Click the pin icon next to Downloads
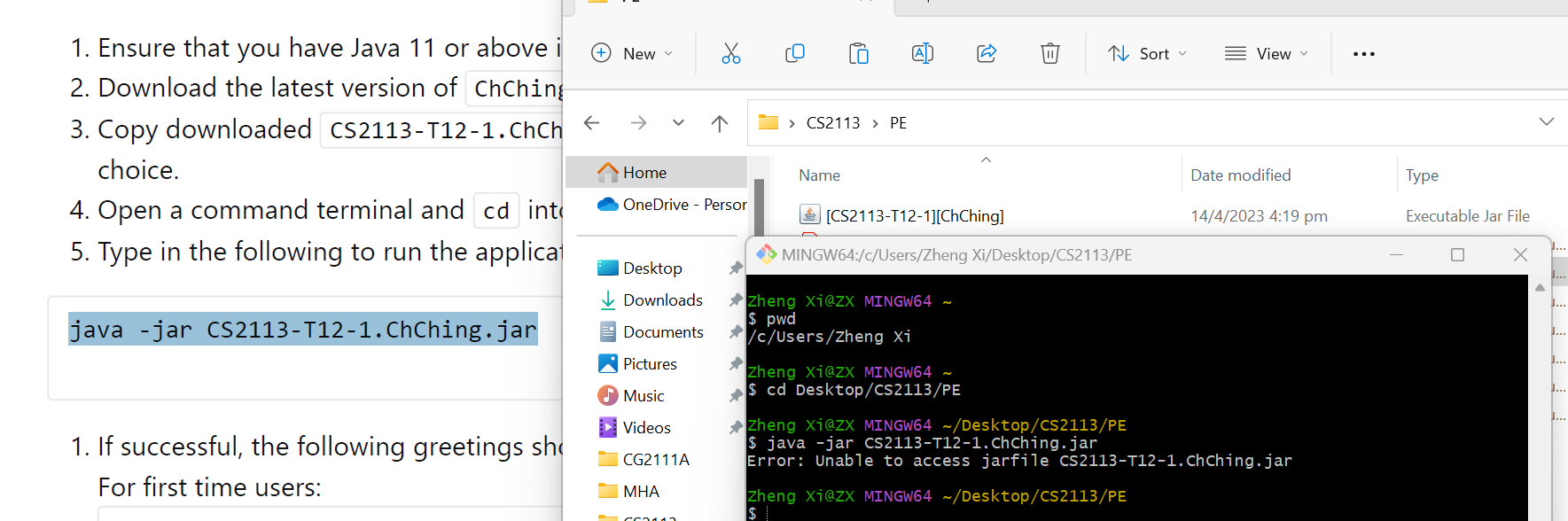The width and height of the screenshot is (1568, 521). [735, 300]
